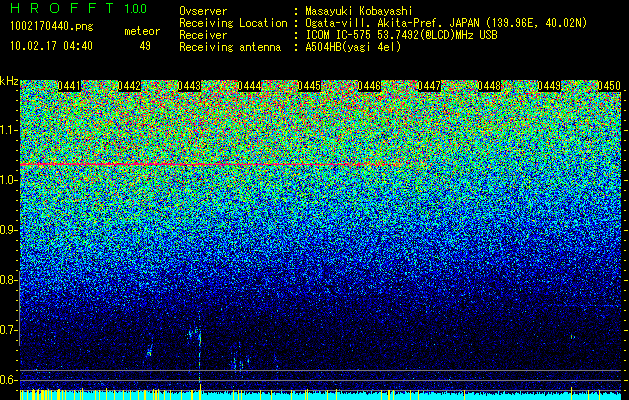Click the 0444 time marker
Viewport: 629px width, 400px height.
[249, 86]
